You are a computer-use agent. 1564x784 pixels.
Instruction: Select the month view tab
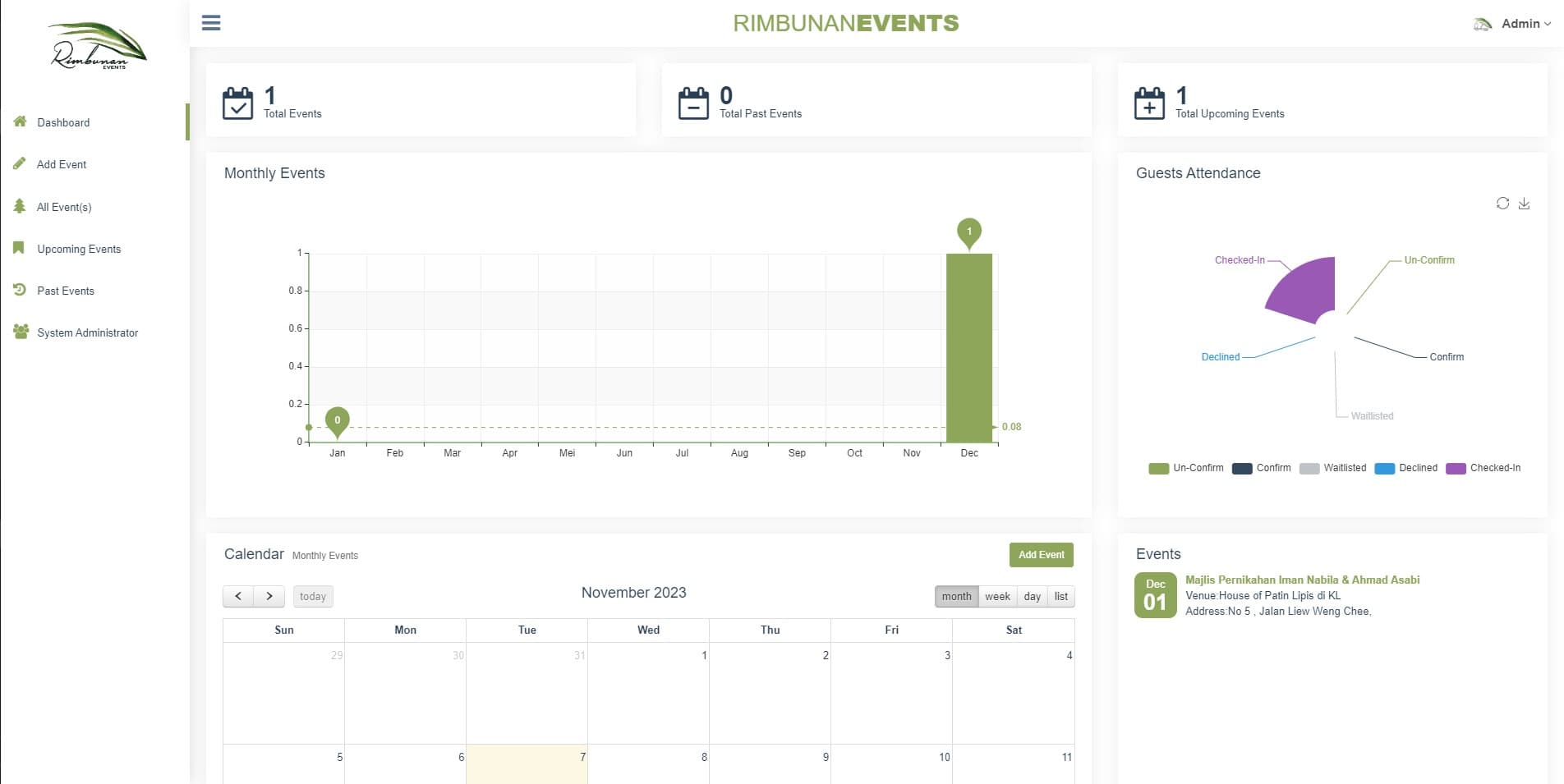click(956, 596)
